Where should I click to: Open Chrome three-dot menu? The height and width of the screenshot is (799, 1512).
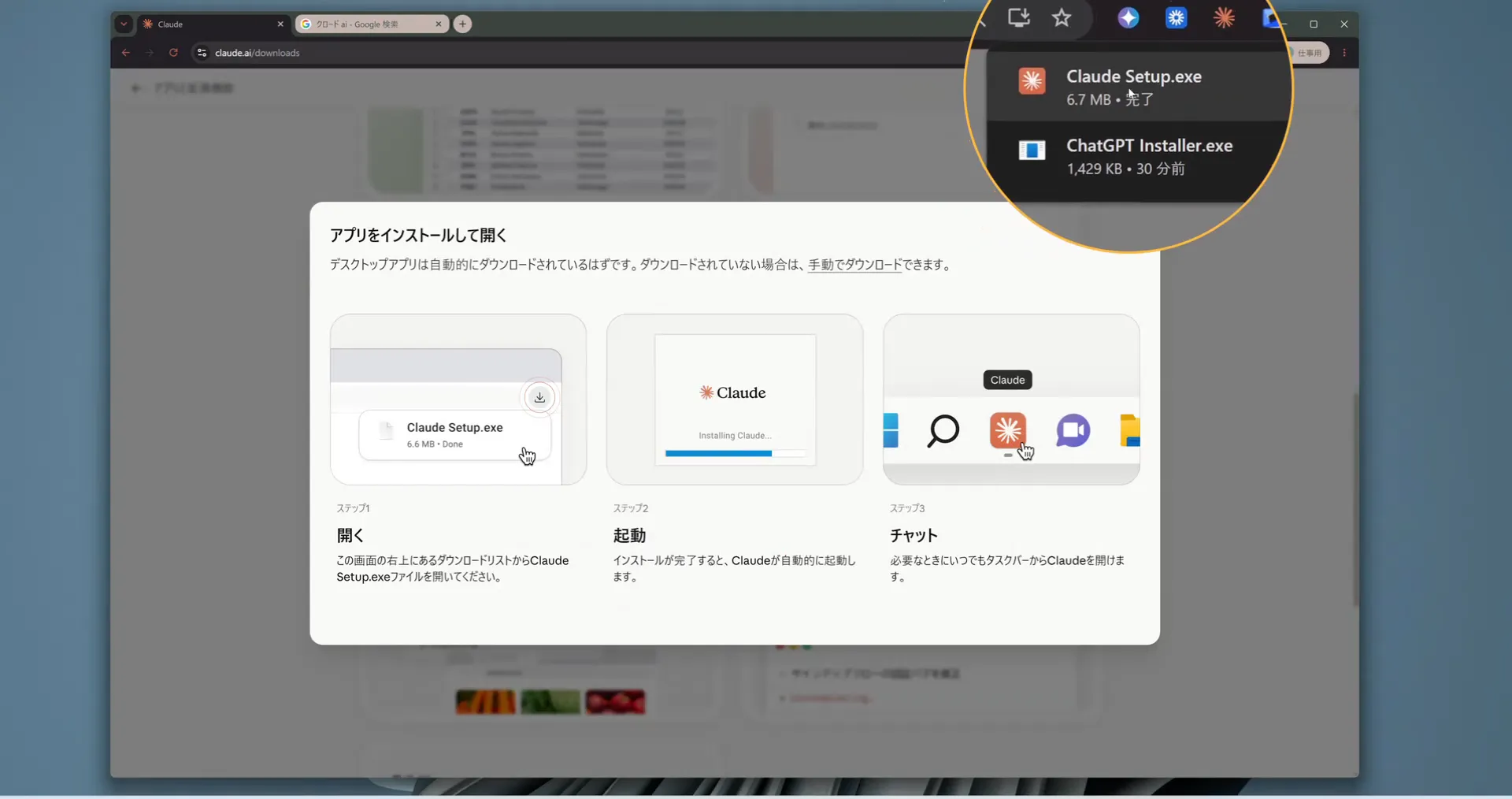[1344, 53]
